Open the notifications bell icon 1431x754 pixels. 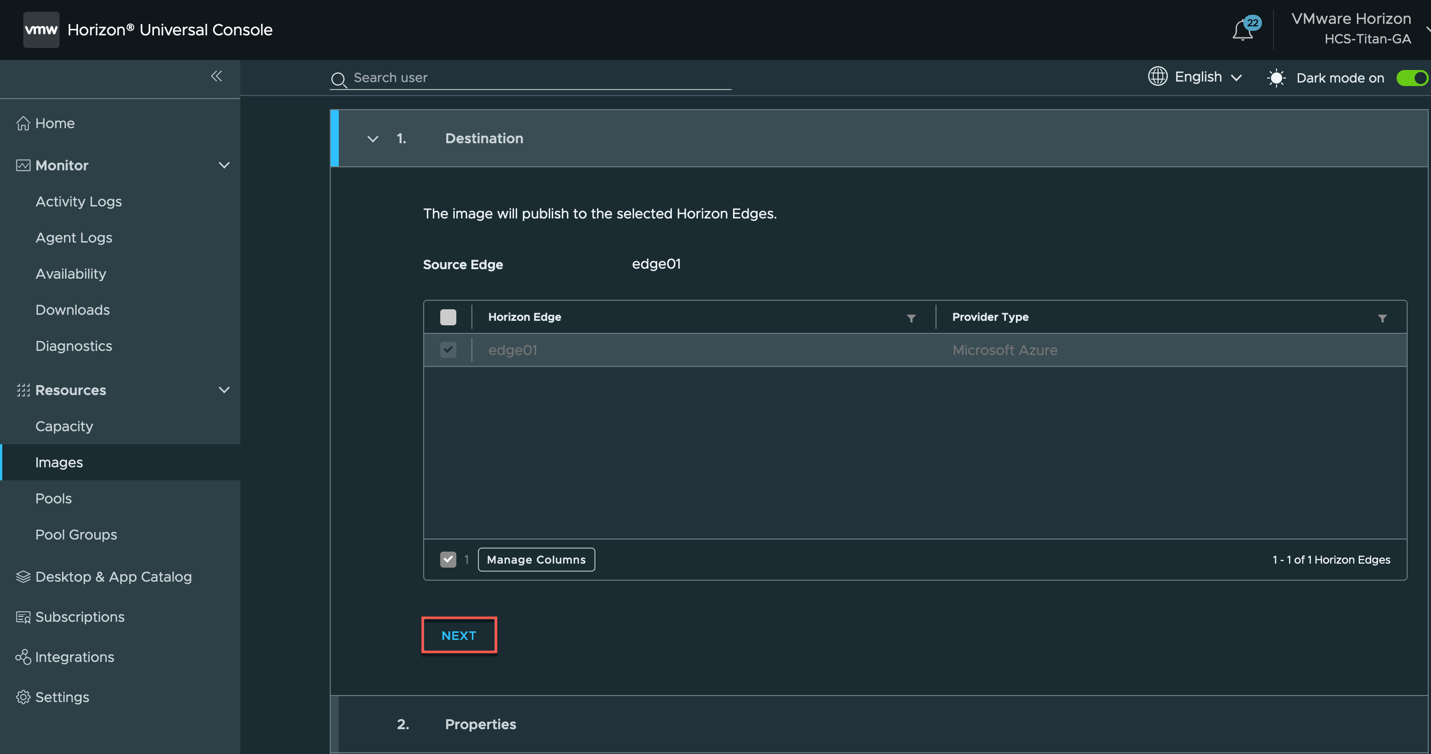[1243, 31]
